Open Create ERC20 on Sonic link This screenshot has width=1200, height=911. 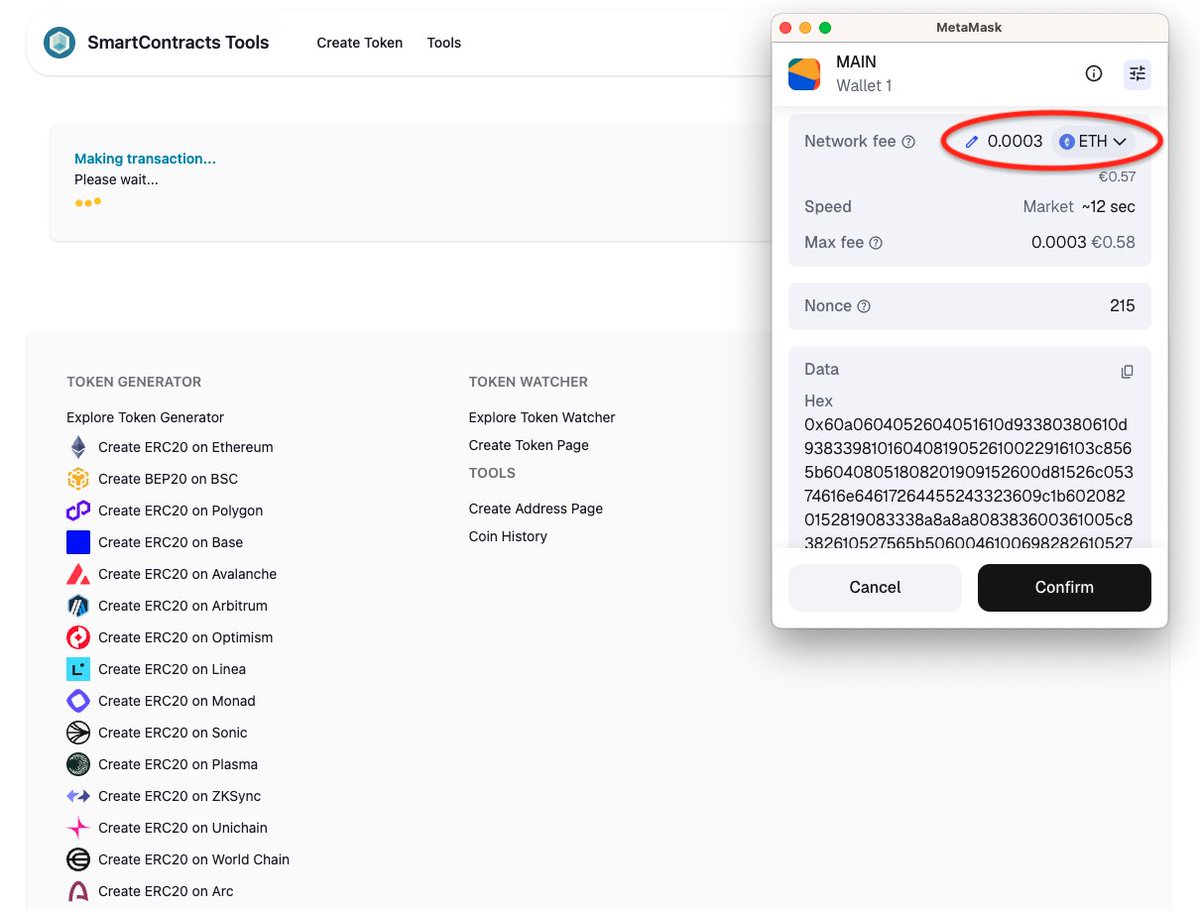[173, 733]
